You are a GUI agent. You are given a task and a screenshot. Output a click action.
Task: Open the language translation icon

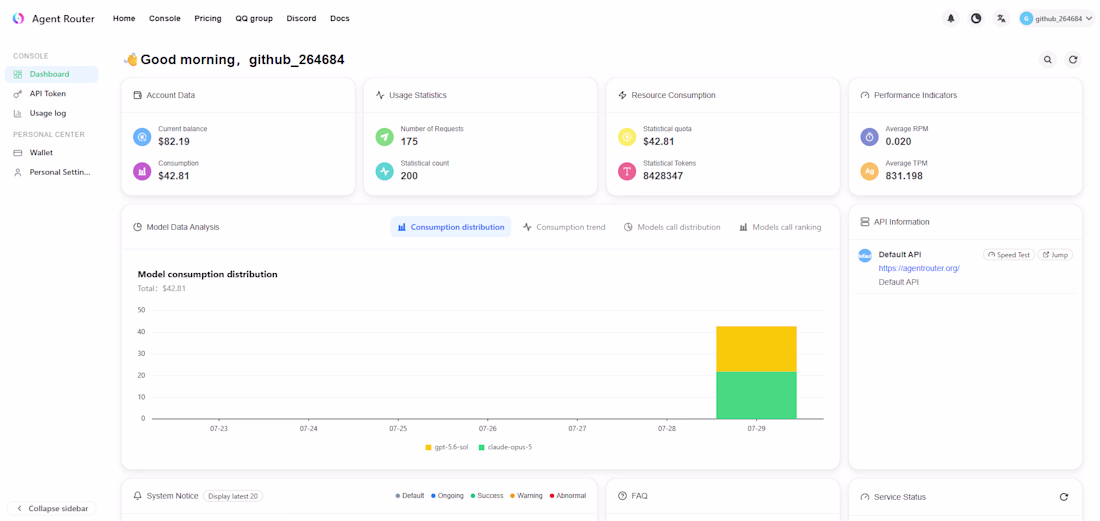(x=1001, y=19)
